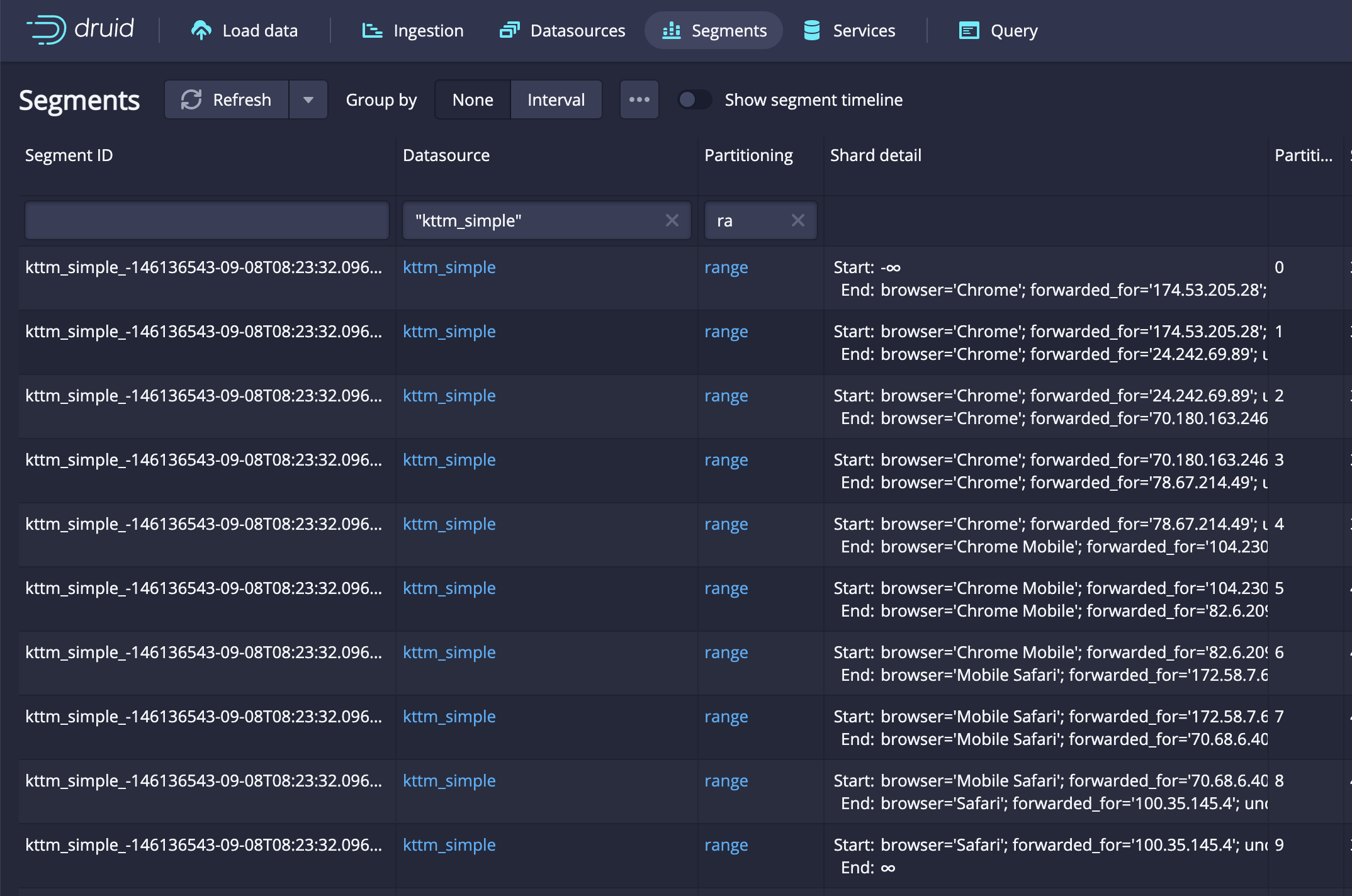The height and width of the screenshot is (896, 1352).
Task: Click the Ingestion chart icon
Action: tap(372, 30)
